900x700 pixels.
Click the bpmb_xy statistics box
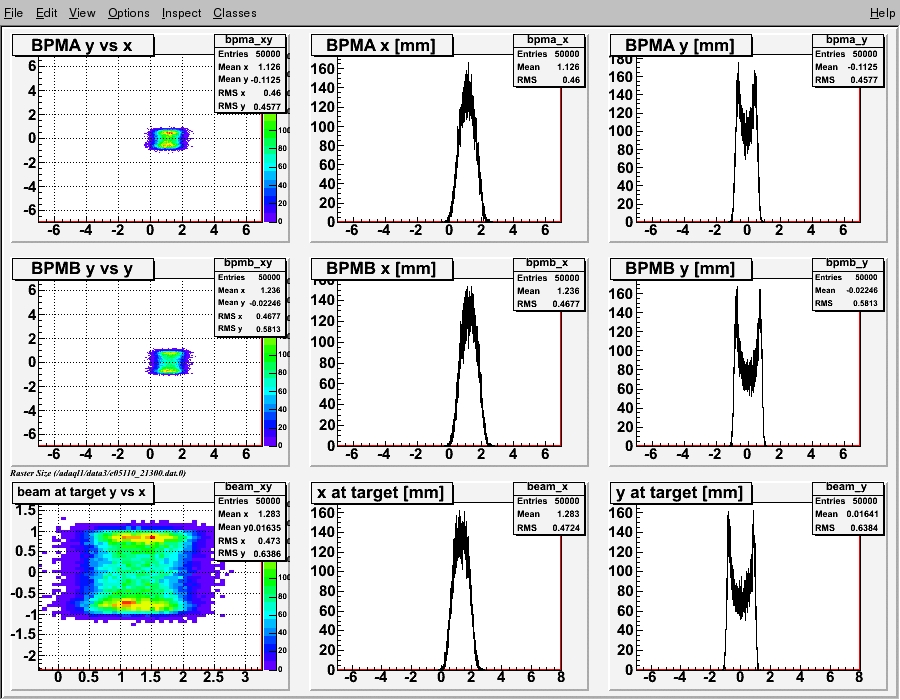(250, 296)
